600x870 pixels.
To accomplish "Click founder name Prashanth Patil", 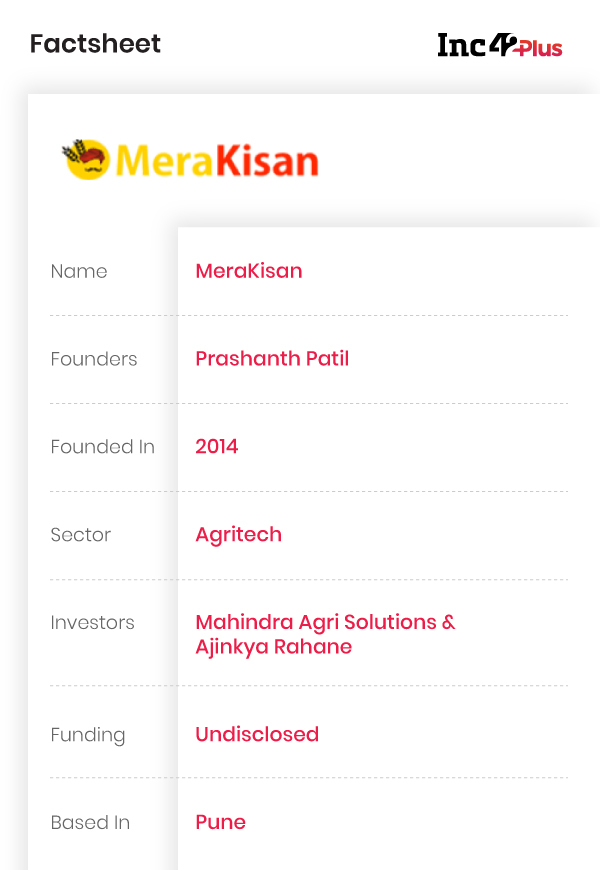I will (x=272, y=358).
